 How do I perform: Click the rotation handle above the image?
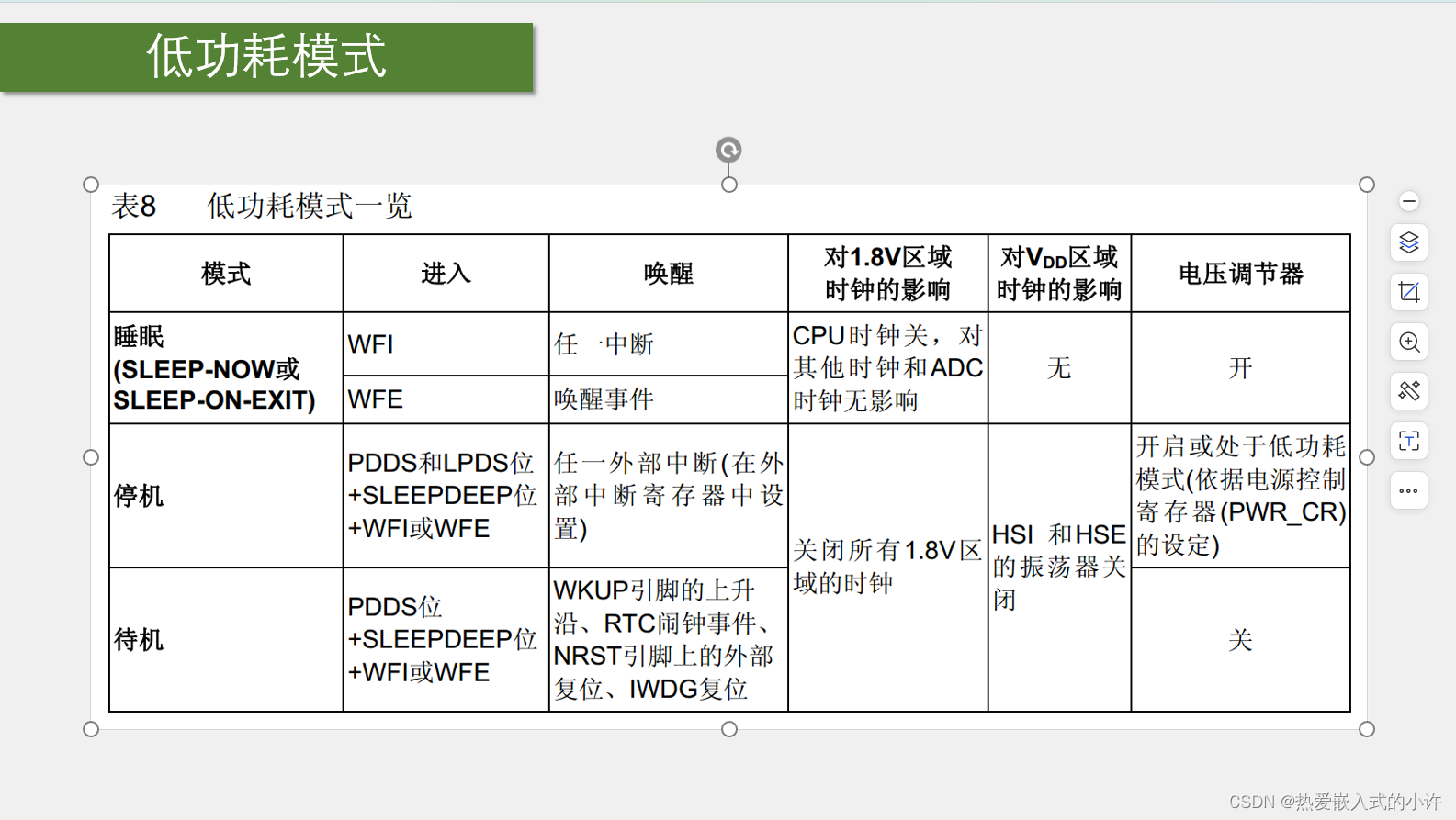(x=728, y=150)
